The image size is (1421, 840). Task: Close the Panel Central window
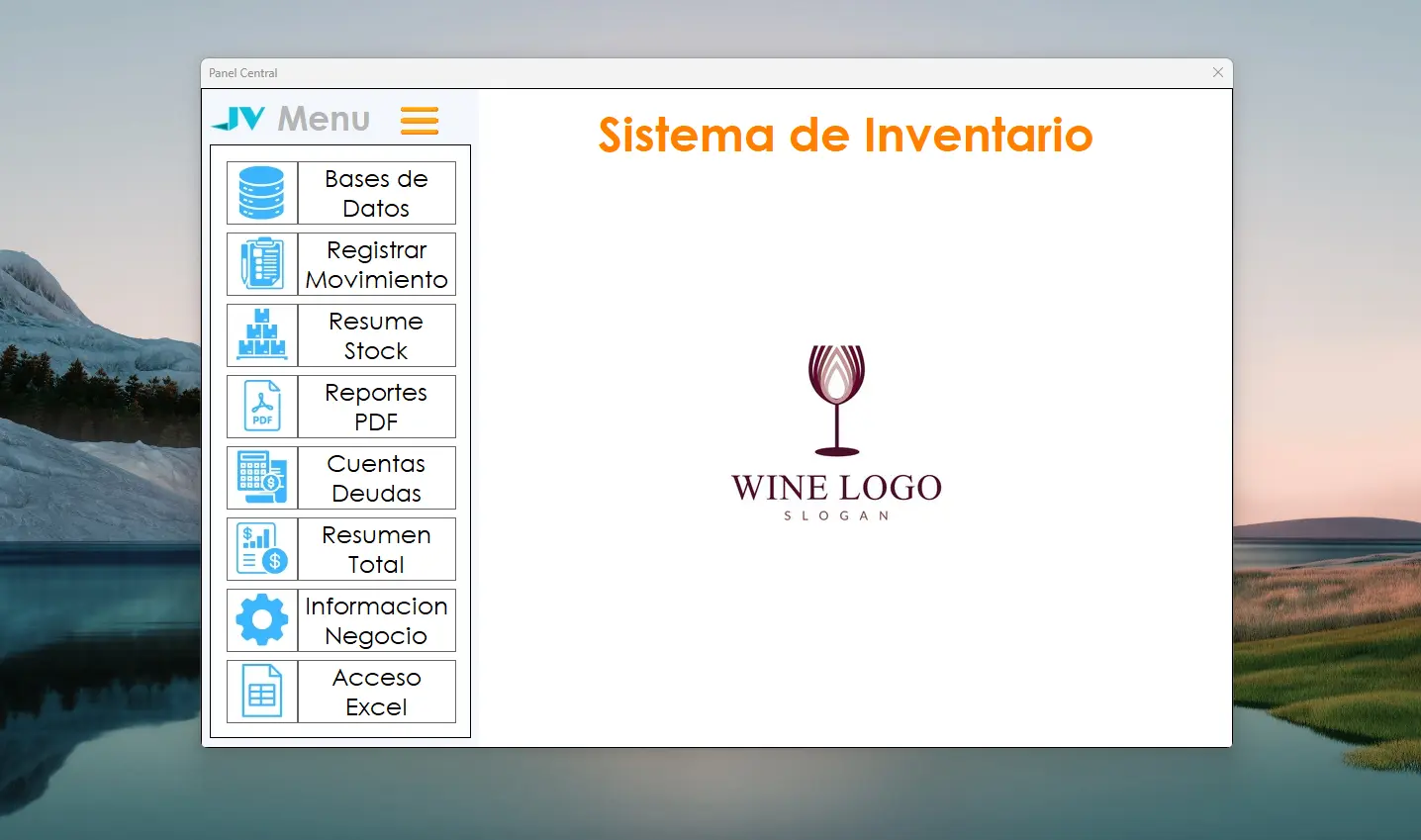click(1218, 72)
